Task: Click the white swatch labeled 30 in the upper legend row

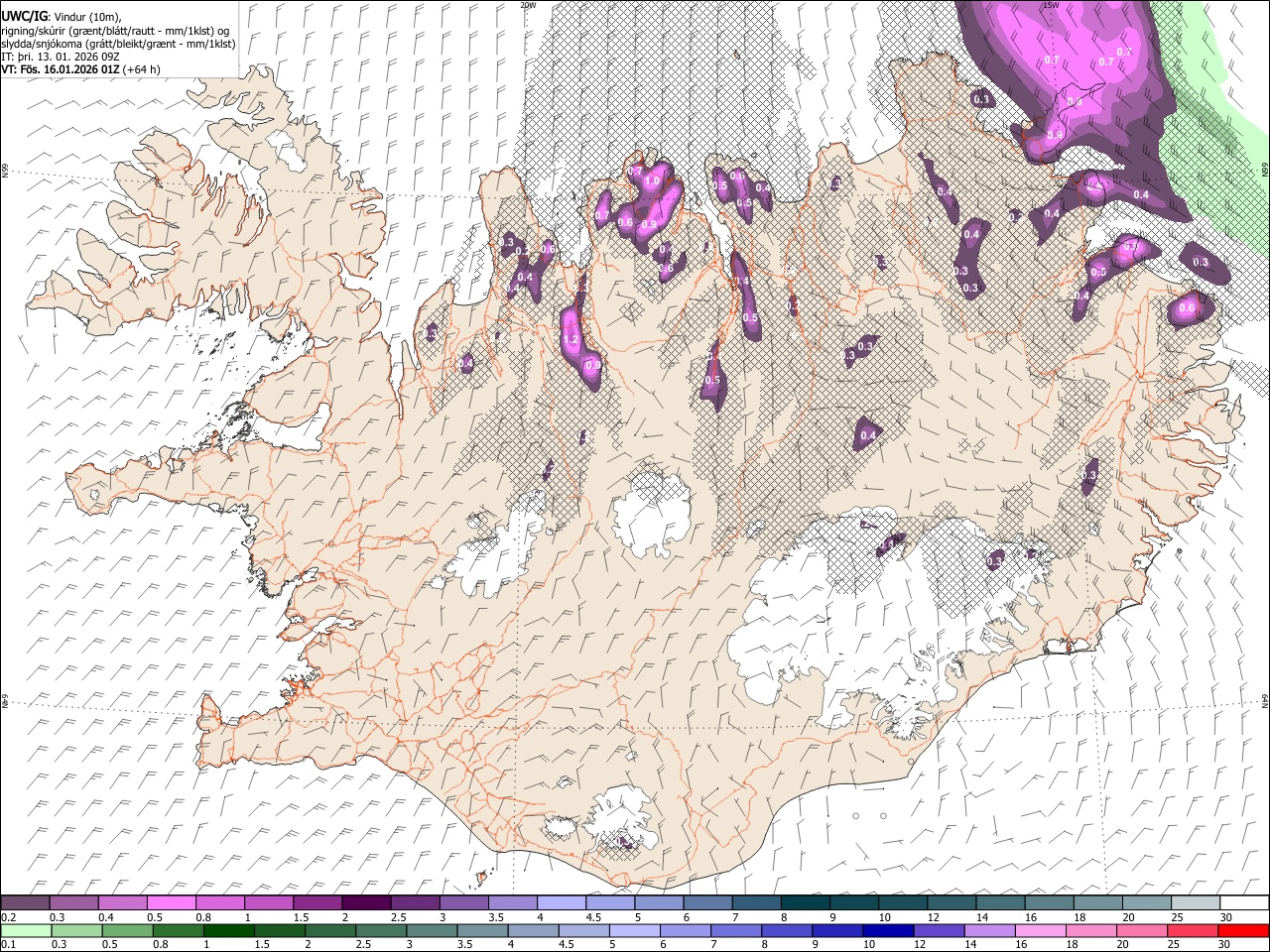Action: click(x=1244, y=902)
